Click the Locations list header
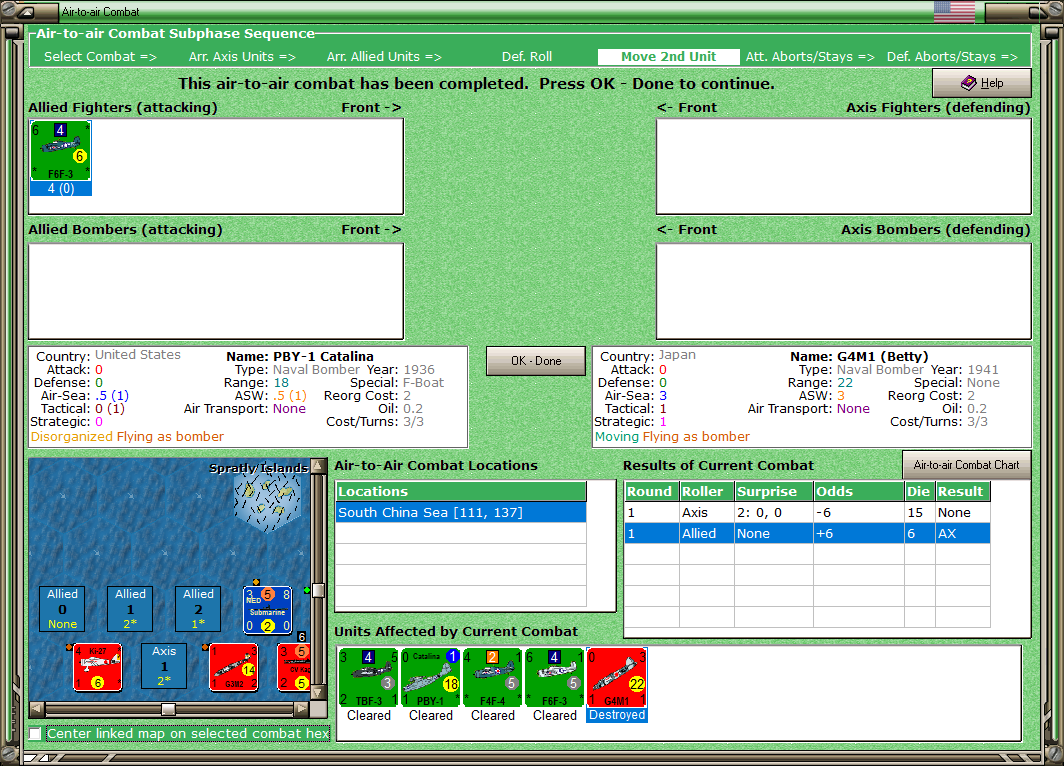This screenshot has width=1064, height=766. point(461,491)
